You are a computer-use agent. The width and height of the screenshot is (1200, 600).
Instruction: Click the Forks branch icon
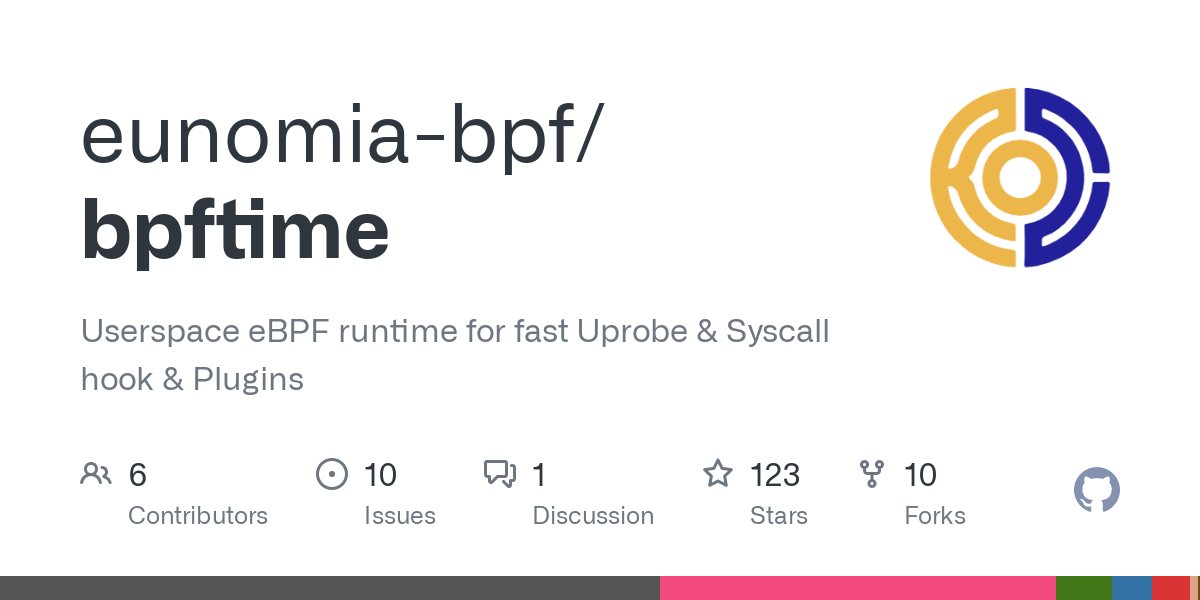872,474
